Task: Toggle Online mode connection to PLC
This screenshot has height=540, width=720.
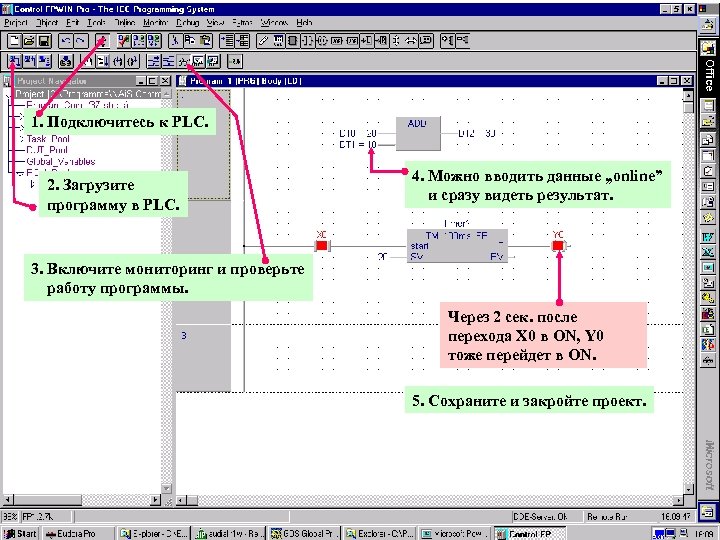Action: click(x=102, y=41)
